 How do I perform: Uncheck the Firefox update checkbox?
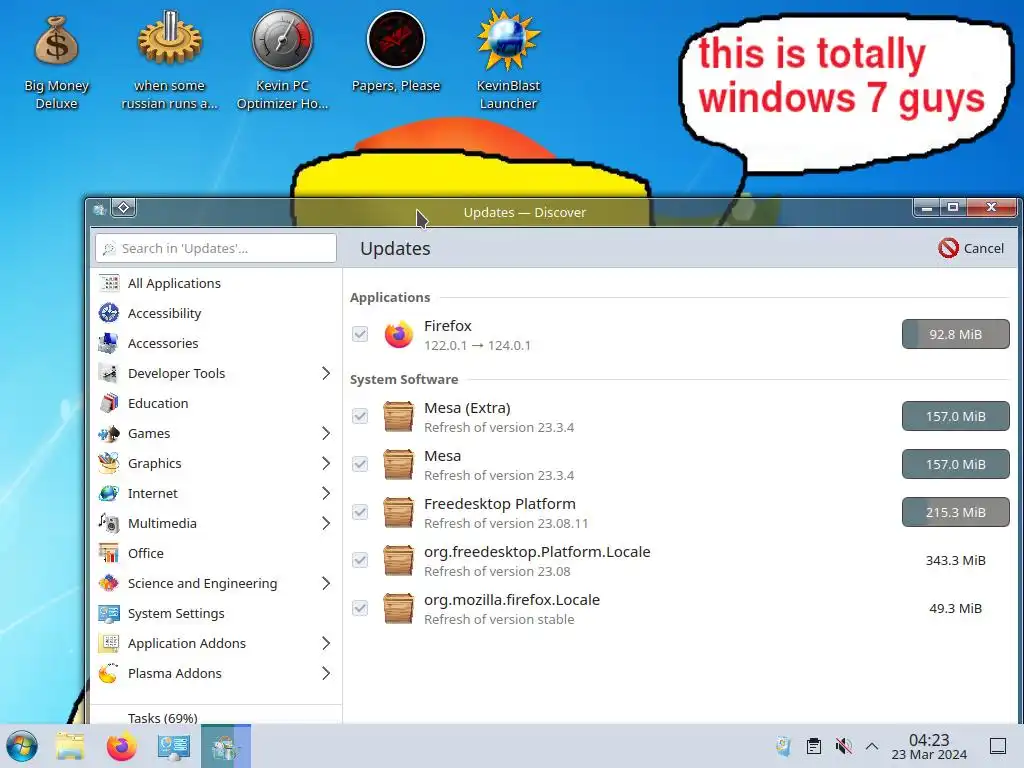pyautogui.click(x=360, y=334)
